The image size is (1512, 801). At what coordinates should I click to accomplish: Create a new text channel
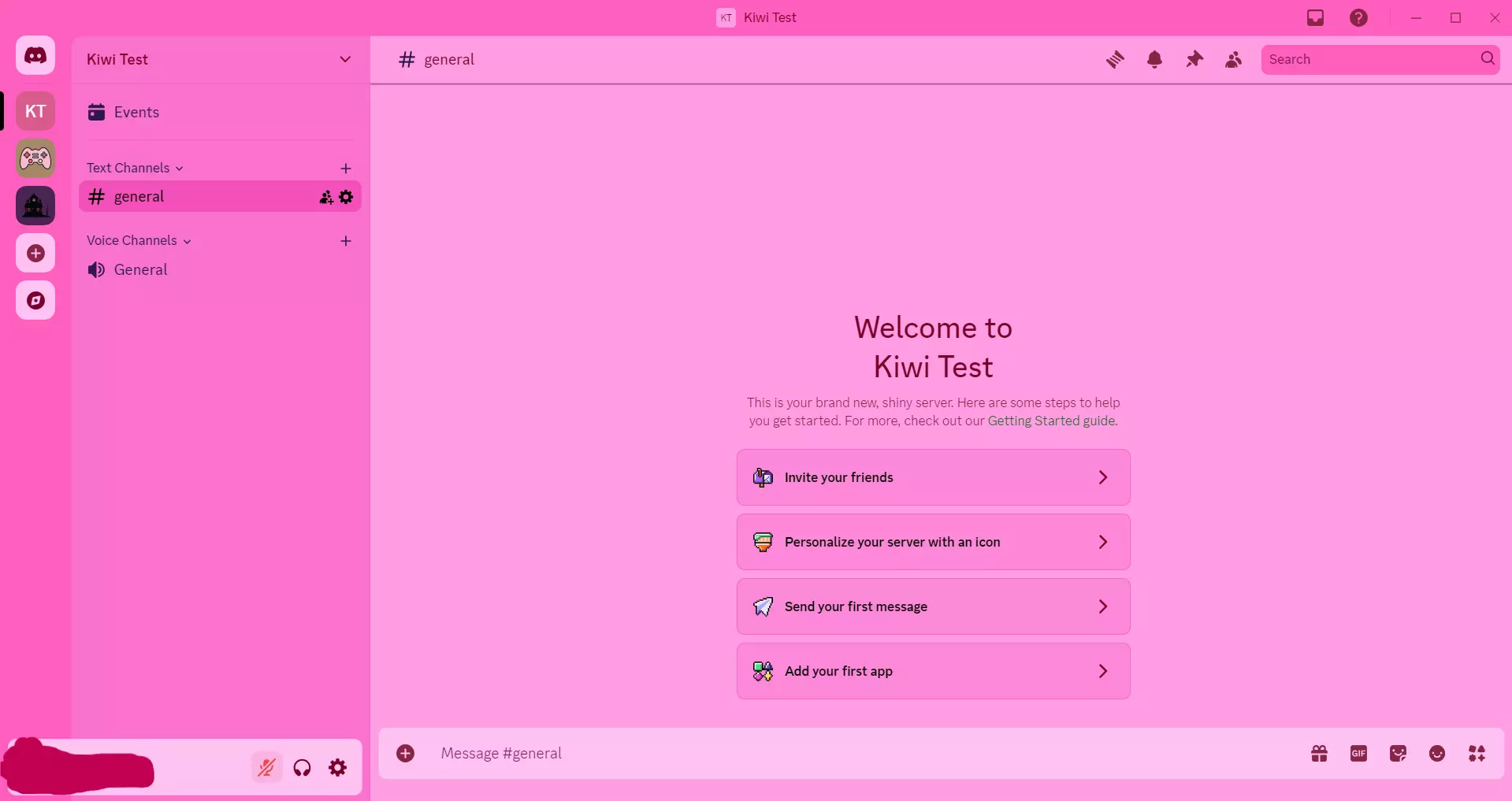(345, 169)
